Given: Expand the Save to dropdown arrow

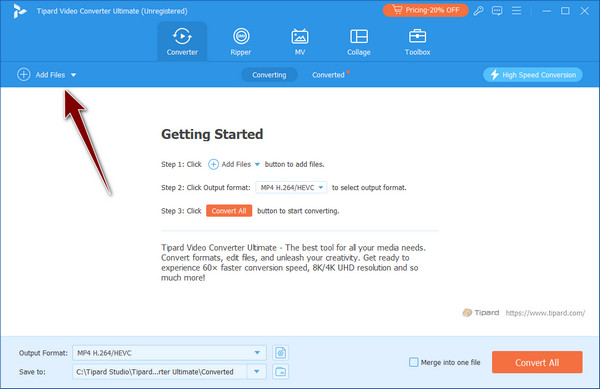Looking at the screenshot, I should (257, 371).
